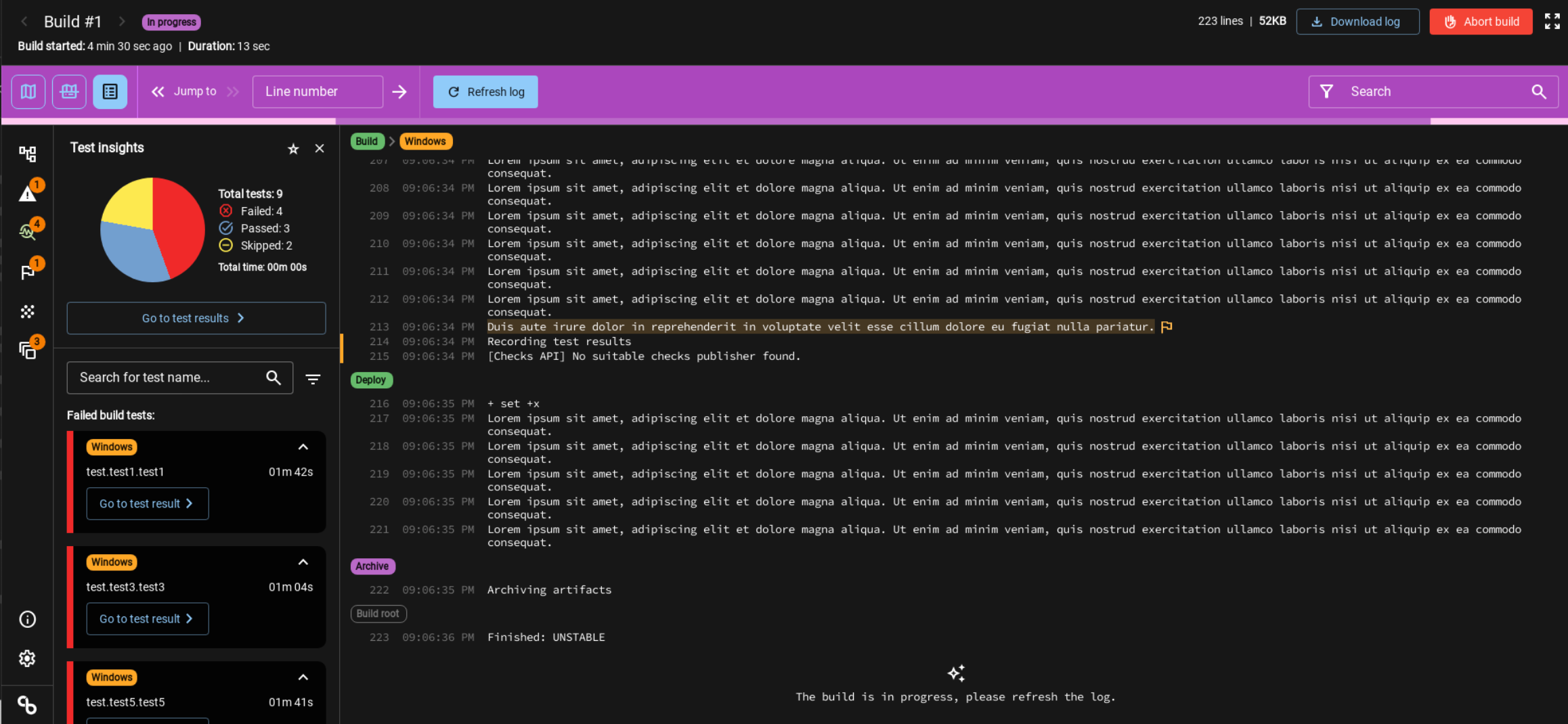Go to previous build arrow
1568x724 pixels.
pos(24,22)
